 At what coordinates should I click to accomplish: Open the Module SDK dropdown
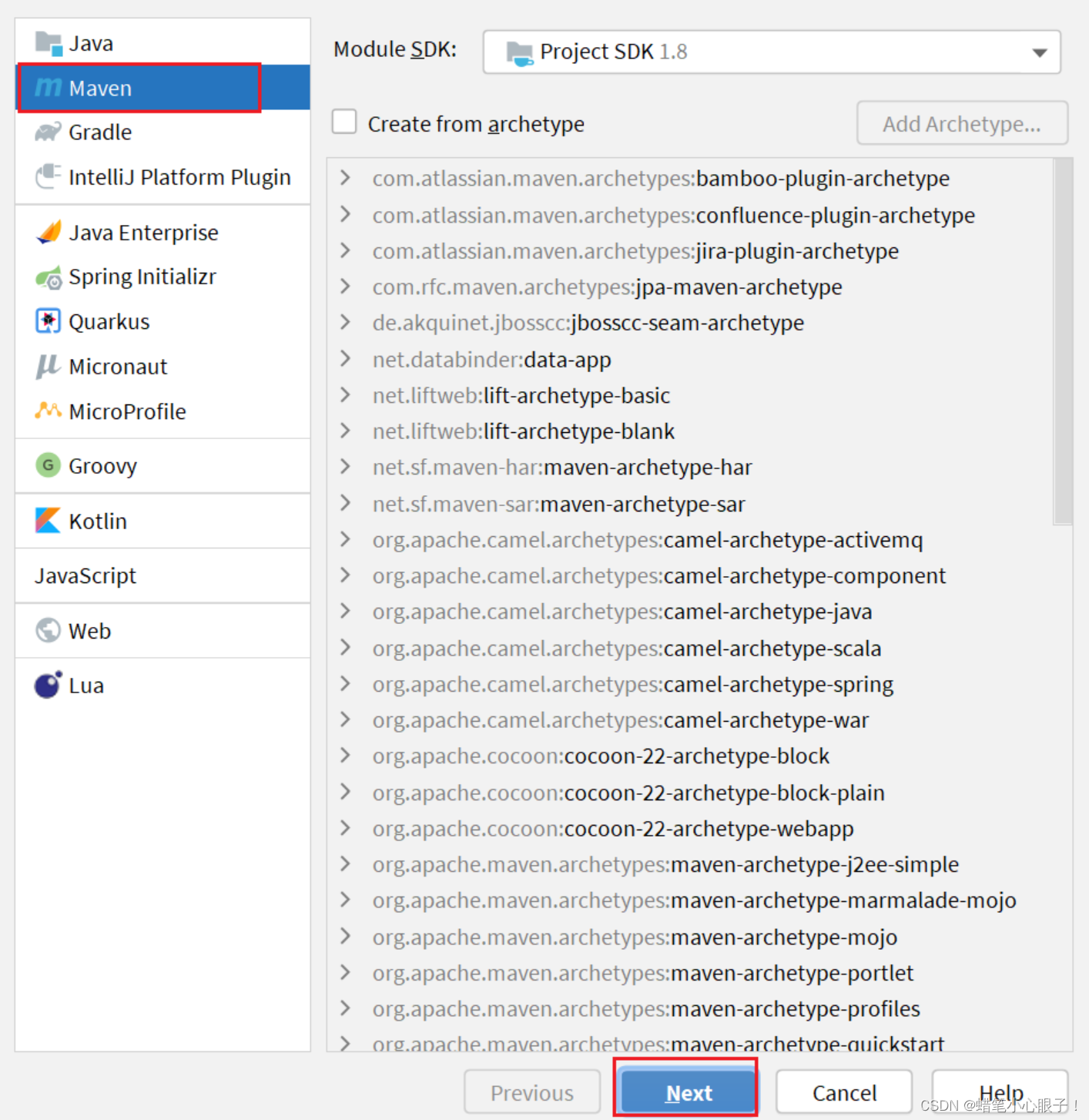pyautogui.click(x=1039, y=52)
